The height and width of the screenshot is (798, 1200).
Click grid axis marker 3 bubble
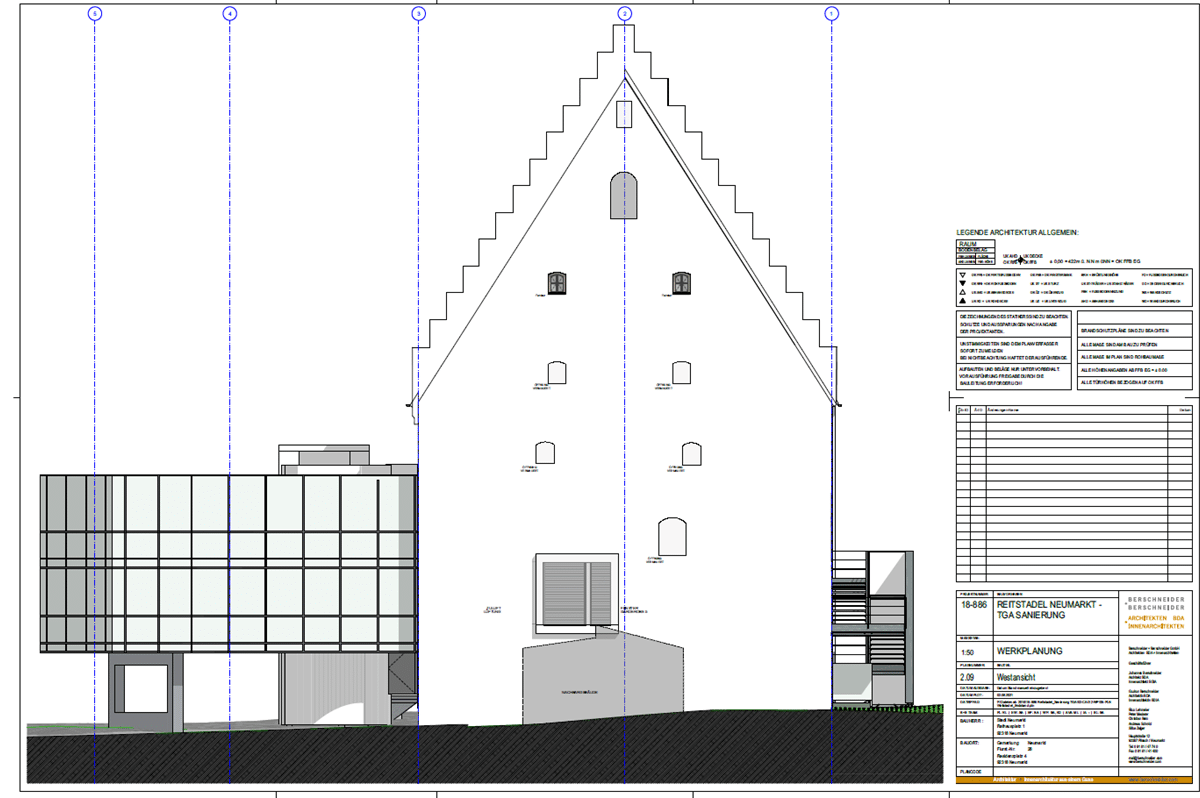(418, 14)
